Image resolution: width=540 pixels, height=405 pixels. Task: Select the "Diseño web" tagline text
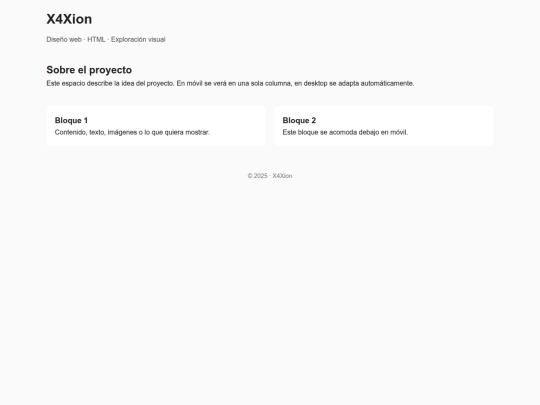click(64, 40)
